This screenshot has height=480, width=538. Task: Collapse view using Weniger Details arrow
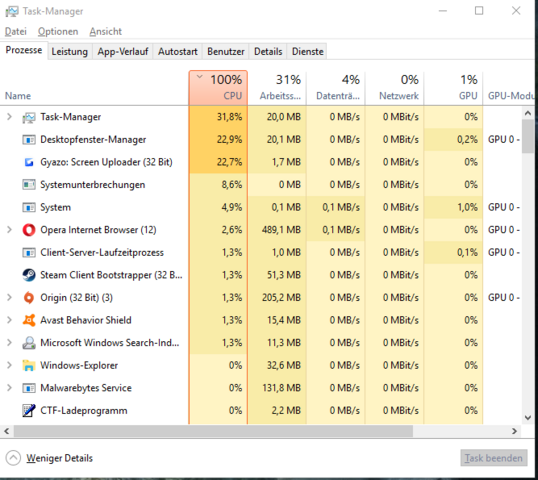pos(13,458)
